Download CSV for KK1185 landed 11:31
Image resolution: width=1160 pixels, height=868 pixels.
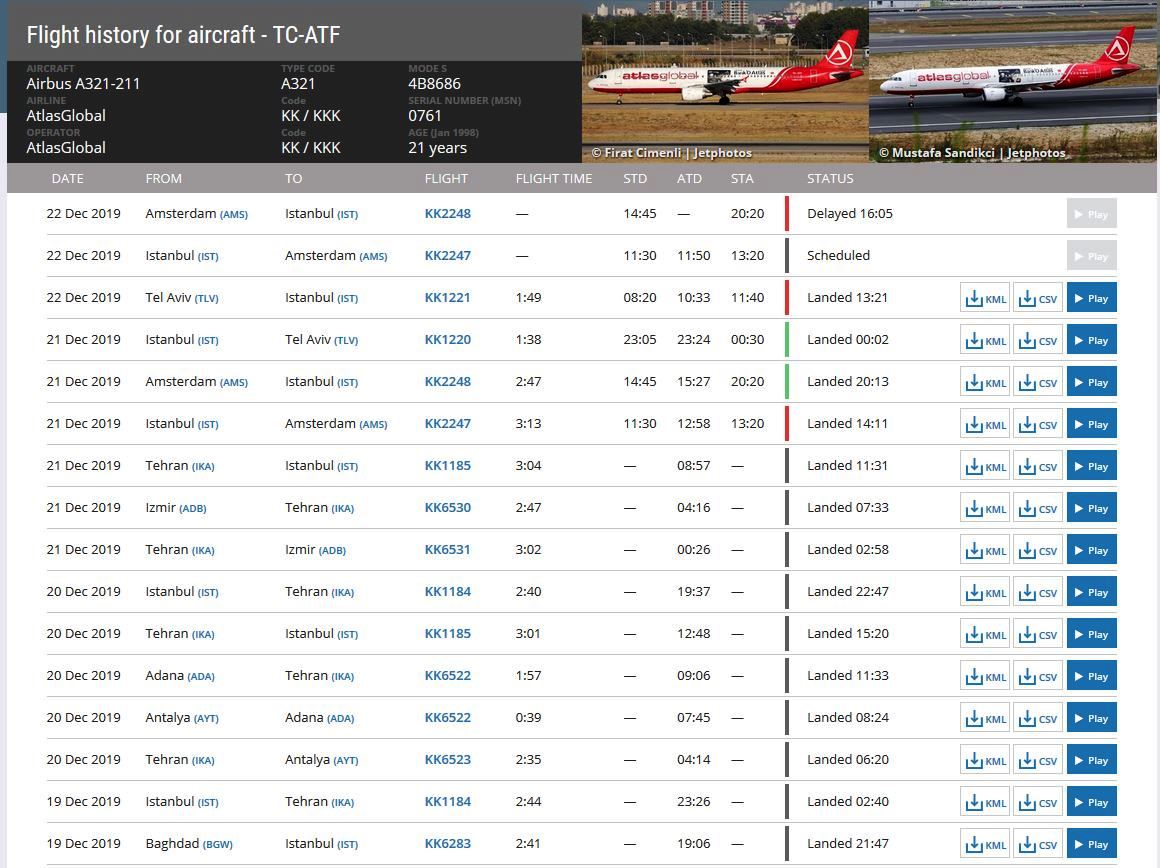pyautogui.click(x=1038, y=466)
